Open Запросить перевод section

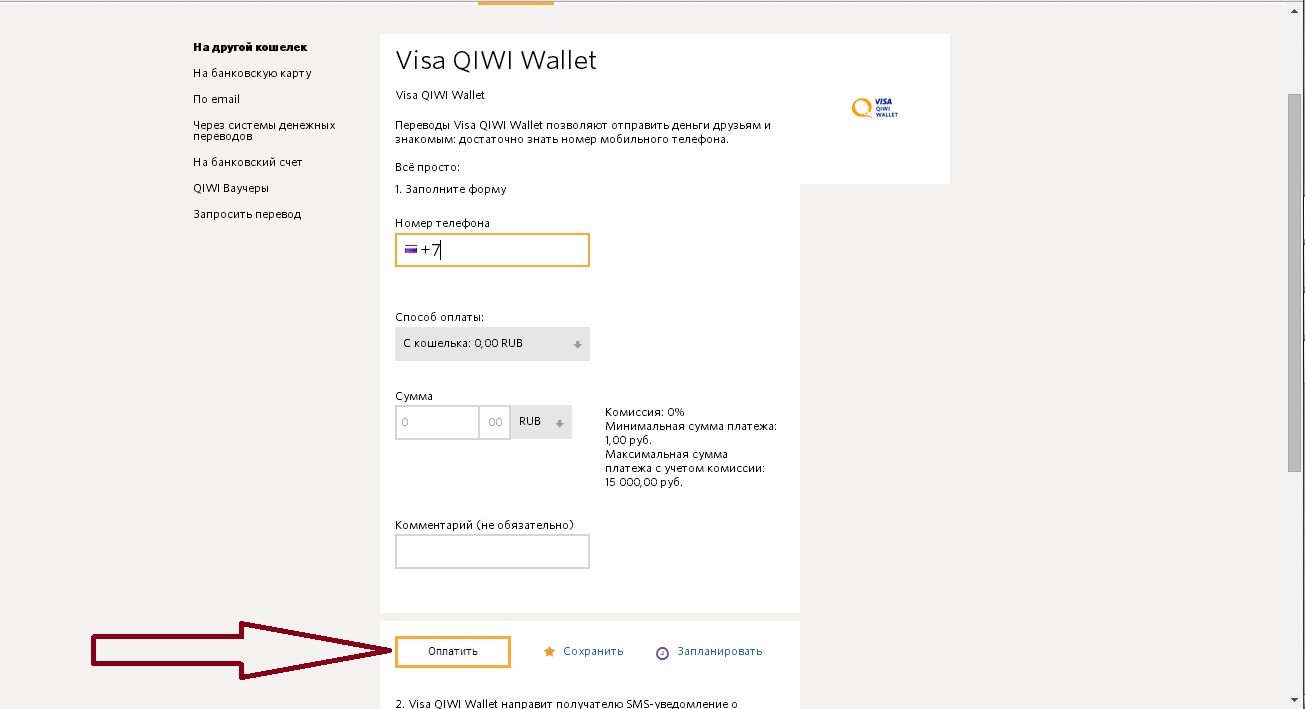(247, 214)
